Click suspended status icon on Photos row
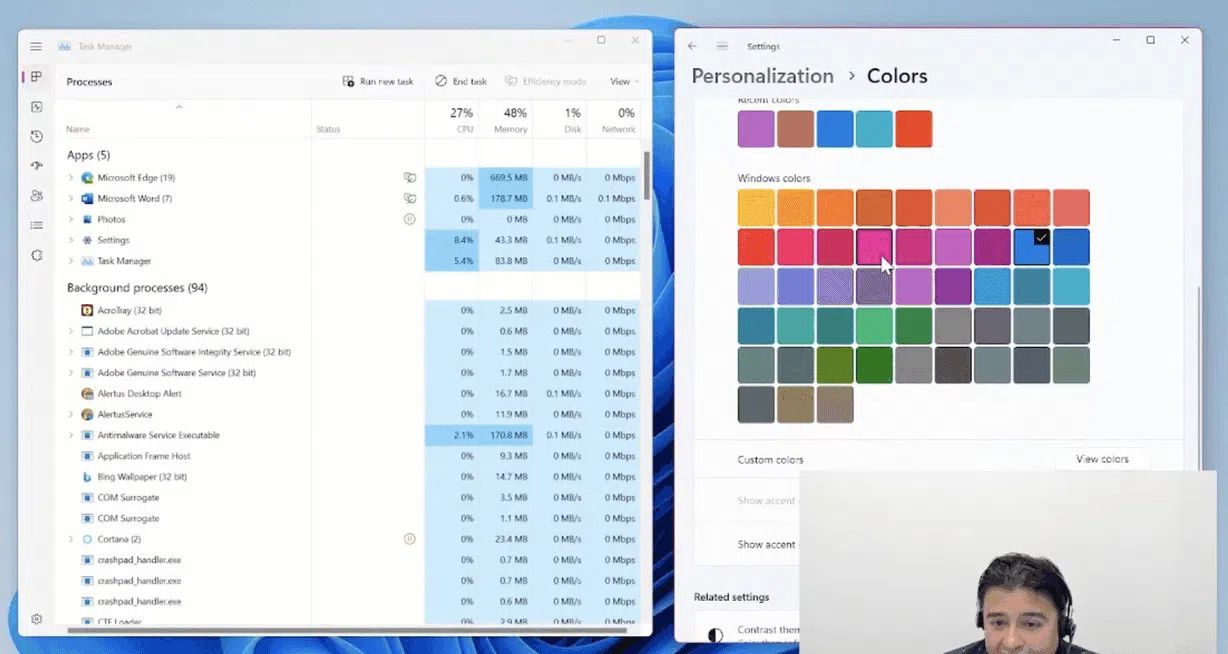1228x654 pixels. [409, 219]
